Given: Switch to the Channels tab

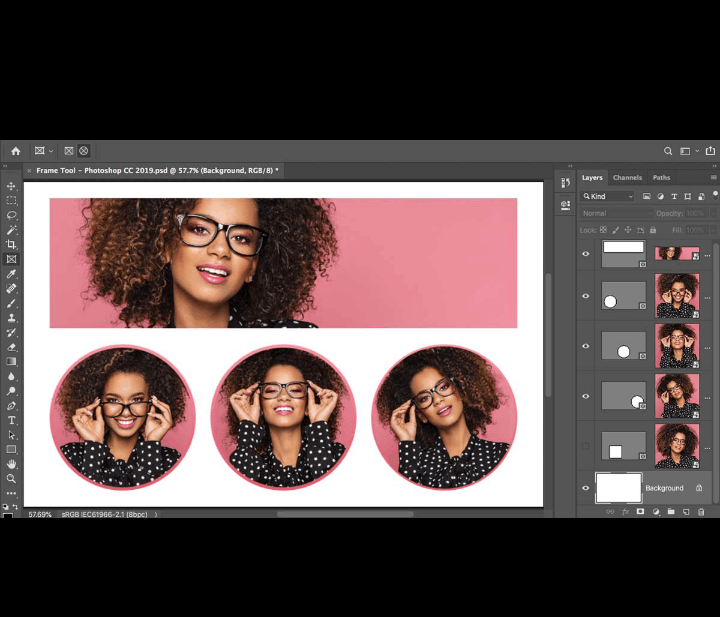Looking at the screenshot, I should coord(627,178).
